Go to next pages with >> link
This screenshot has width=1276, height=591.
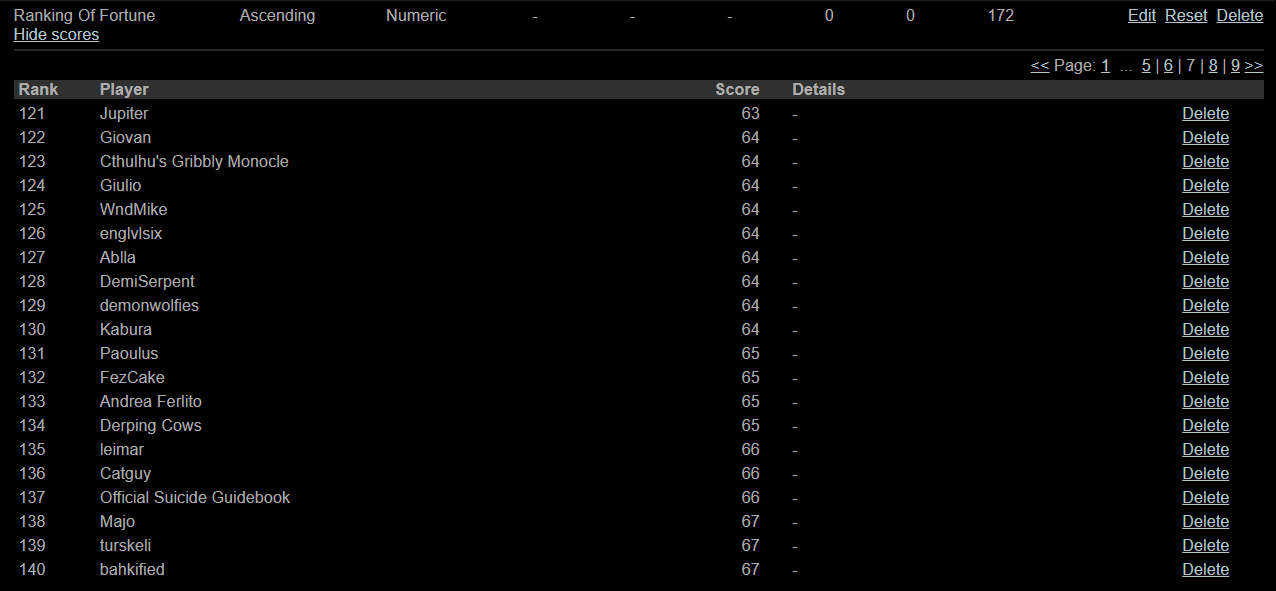pos(1254,66)
